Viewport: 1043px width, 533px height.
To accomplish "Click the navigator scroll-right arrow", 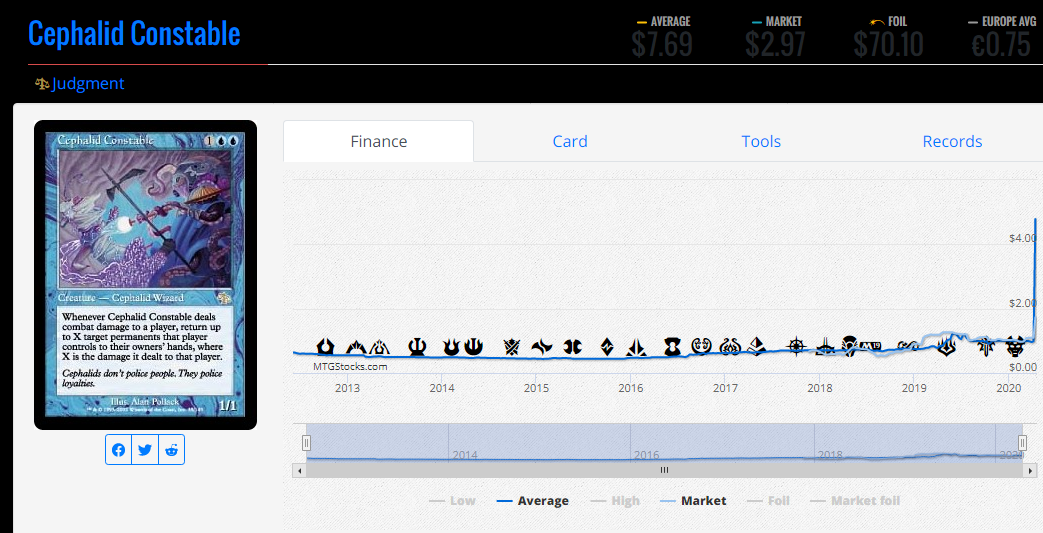I will 1030,470.
